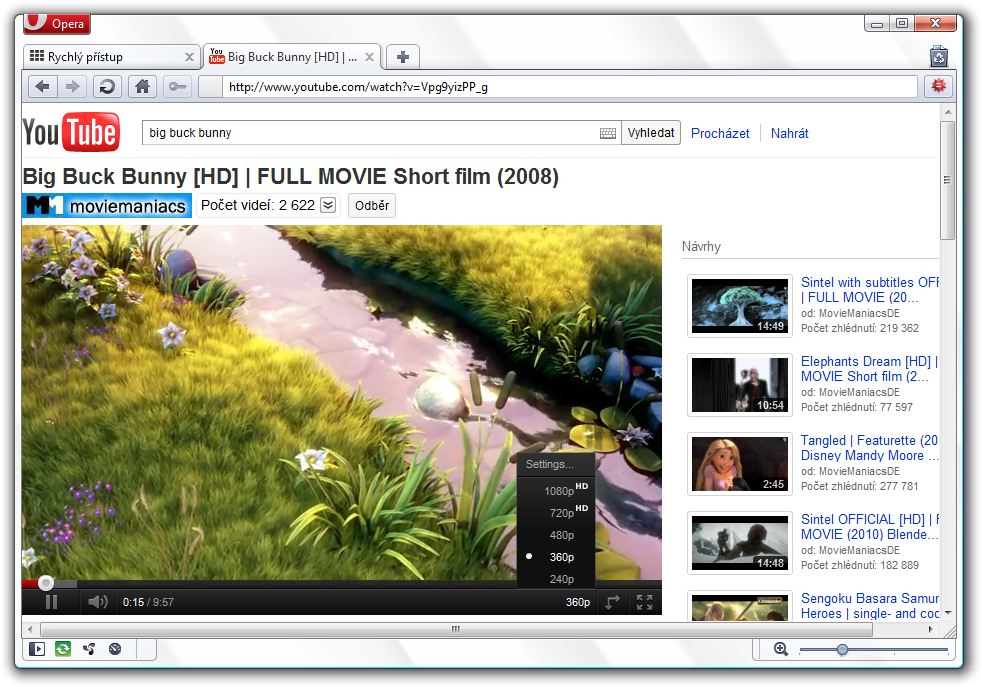Viewport: 982px width, 687px height.
Task: Click the horizontal page scrollbar thumb
Action: 456,629
